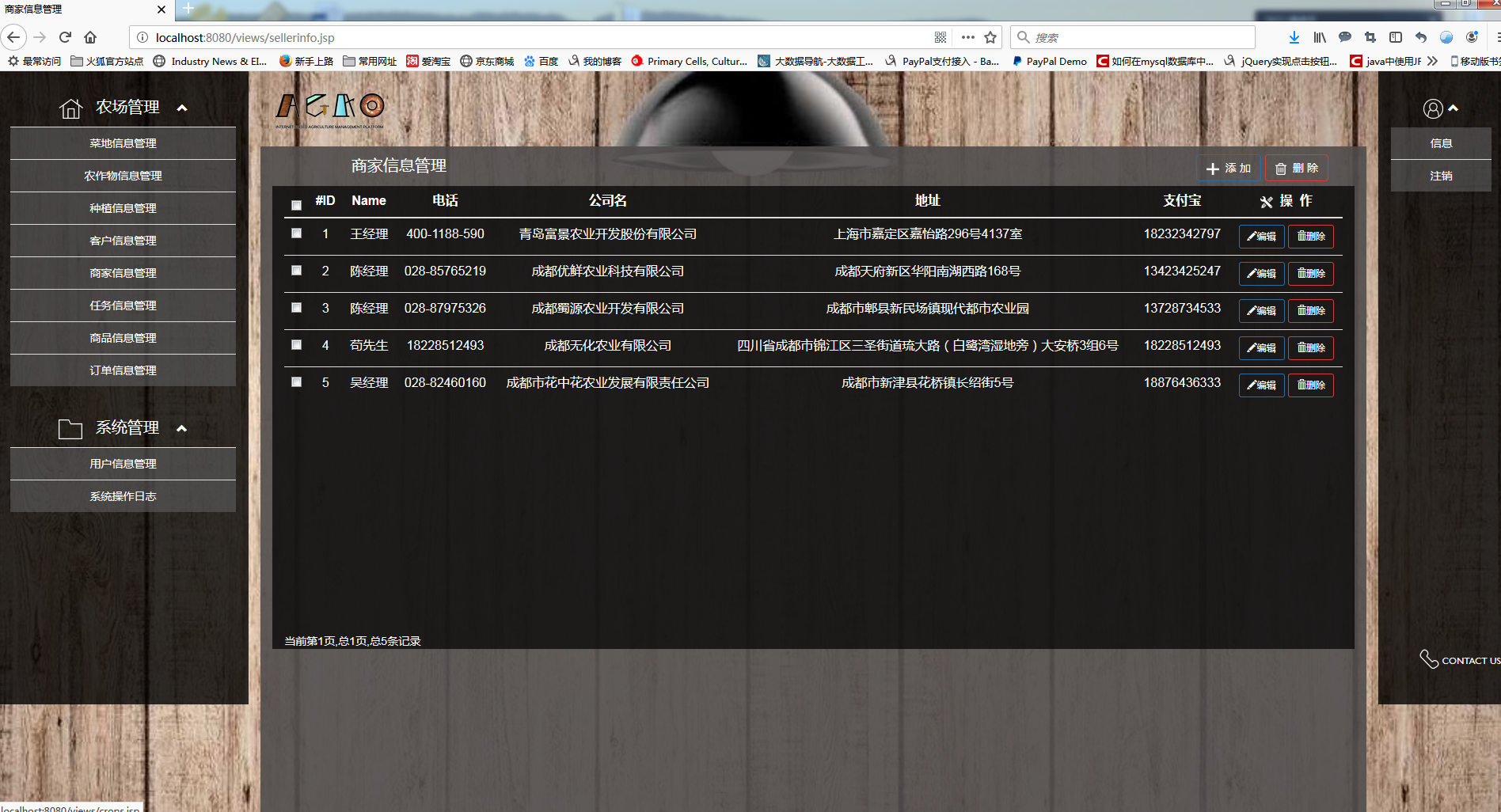The image size is (1501, 812).
Task: Open 用户信息管理 in the sidebar
Action: click(123, 464)
